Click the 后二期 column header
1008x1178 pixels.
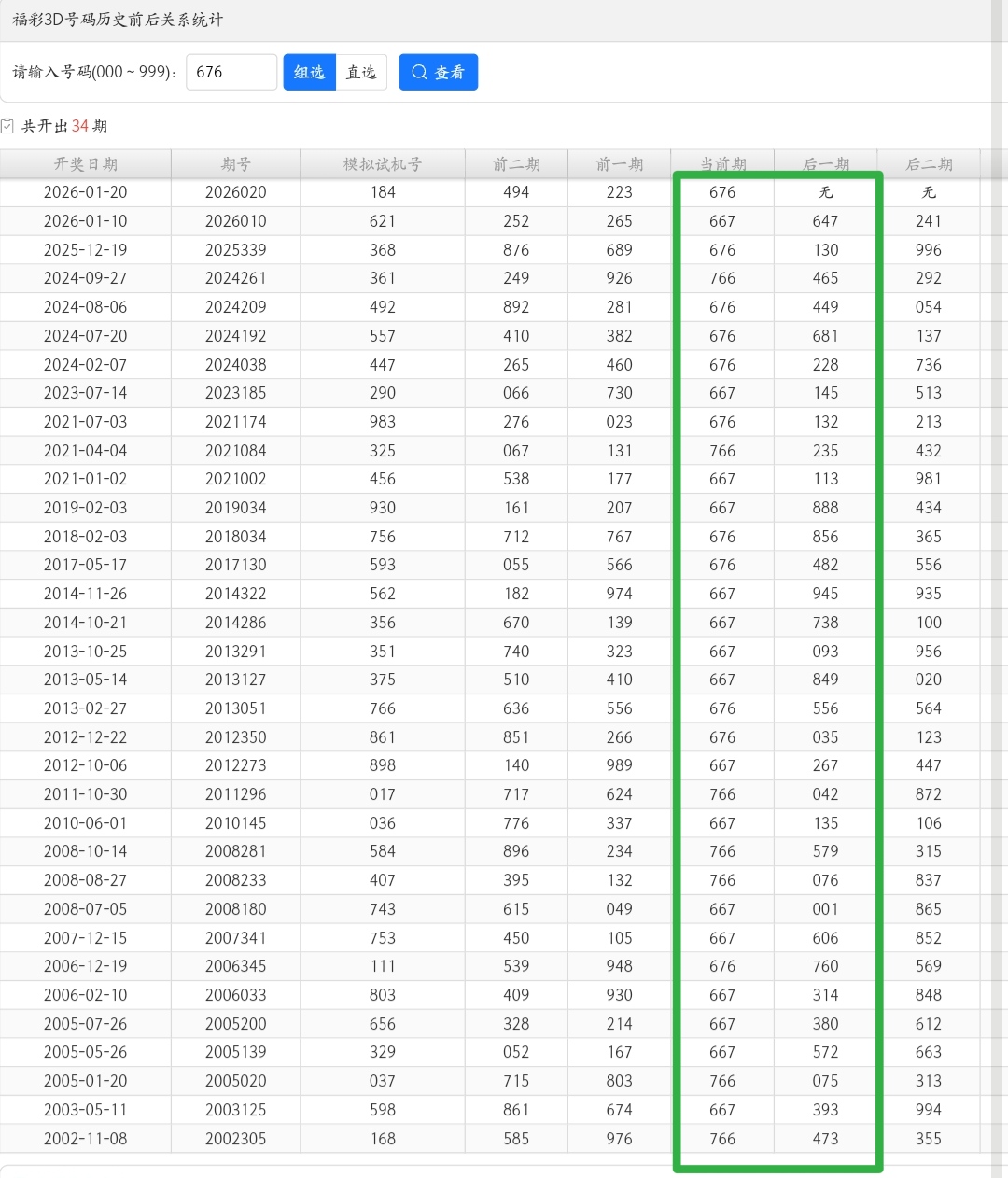(929, 163)
